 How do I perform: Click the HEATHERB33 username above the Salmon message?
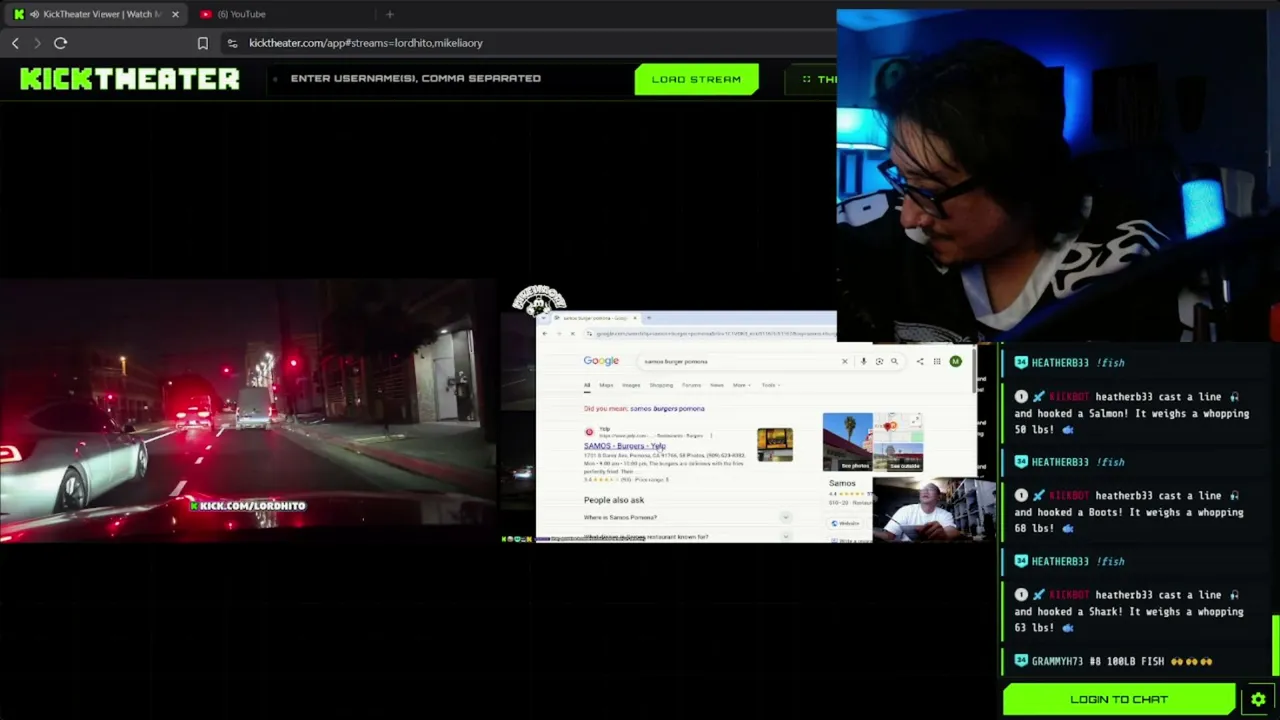pos(1059,363)
